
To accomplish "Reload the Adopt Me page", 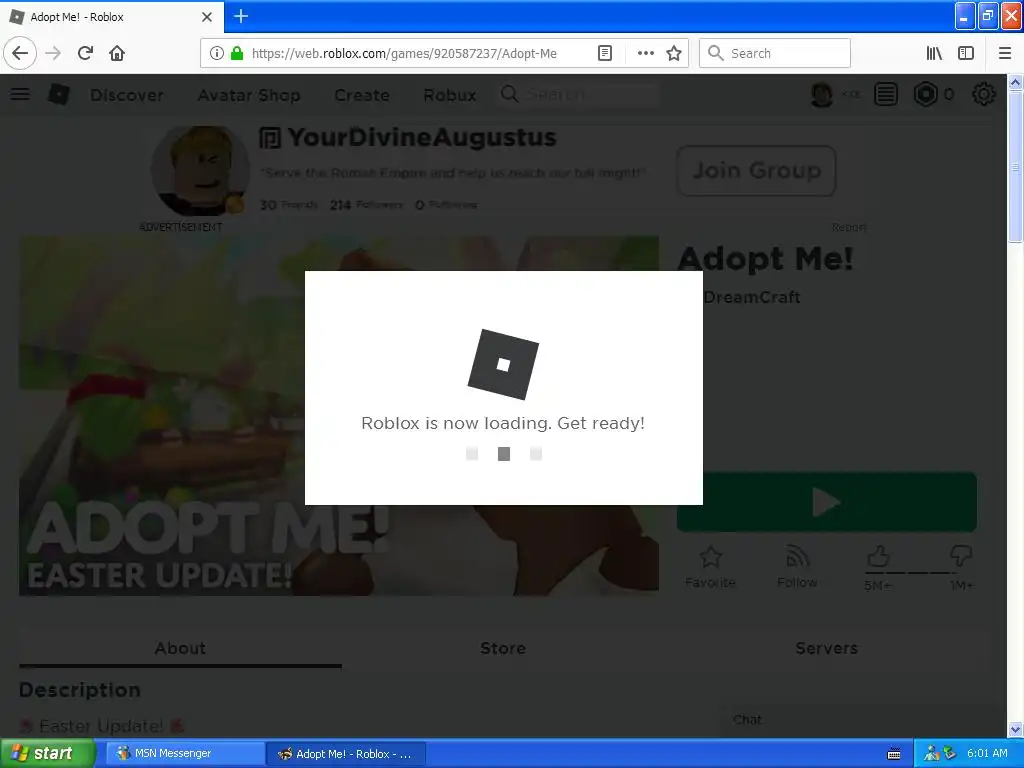I will click(86, 53).
